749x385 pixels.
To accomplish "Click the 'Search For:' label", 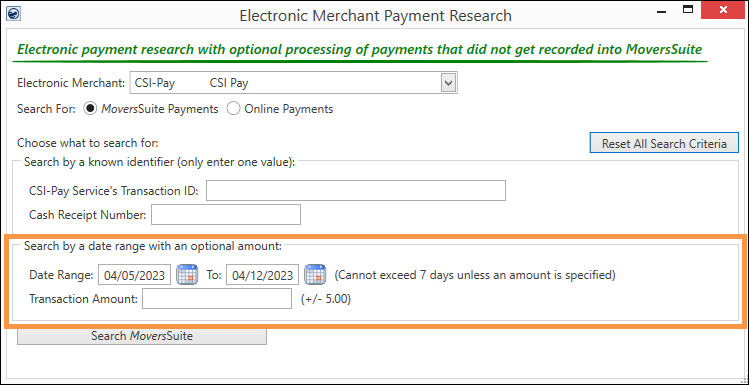I will [x=46, y=109].
